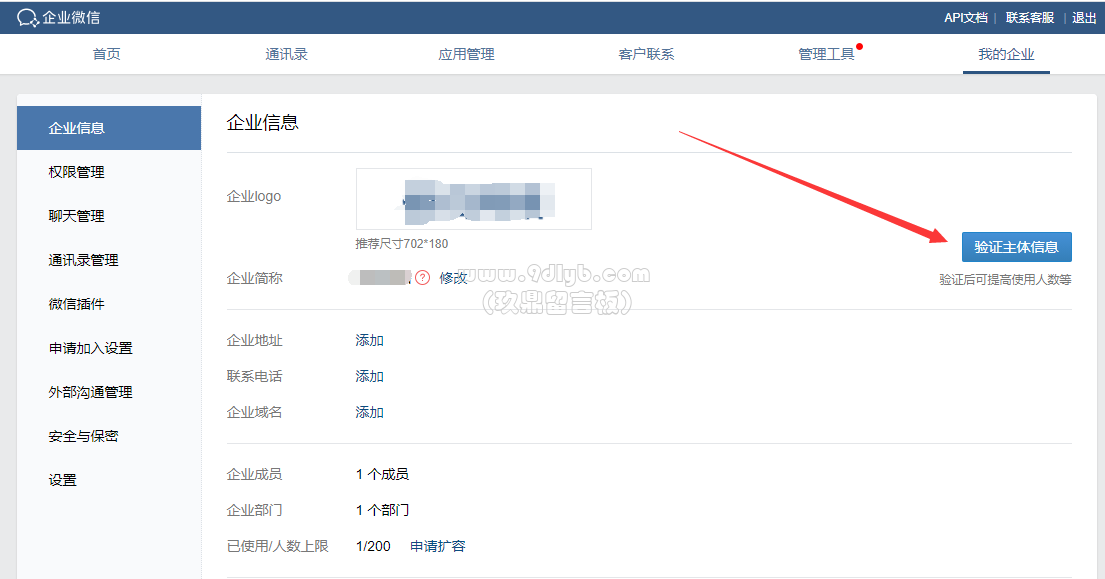
Task: Click the 验证后可提高使用人数等 text
Action: click(1005, 280)
